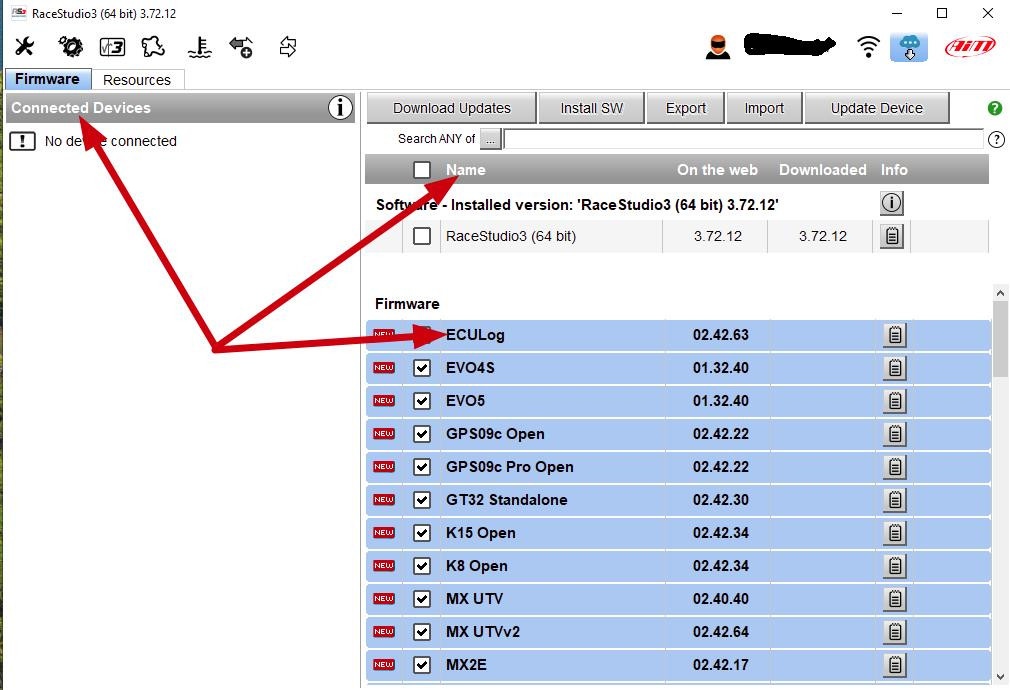The image size is (1010, 690).
Task: Uncheck the GPS09c Pro Open checkbox
Action: click(x=422, y=466)
